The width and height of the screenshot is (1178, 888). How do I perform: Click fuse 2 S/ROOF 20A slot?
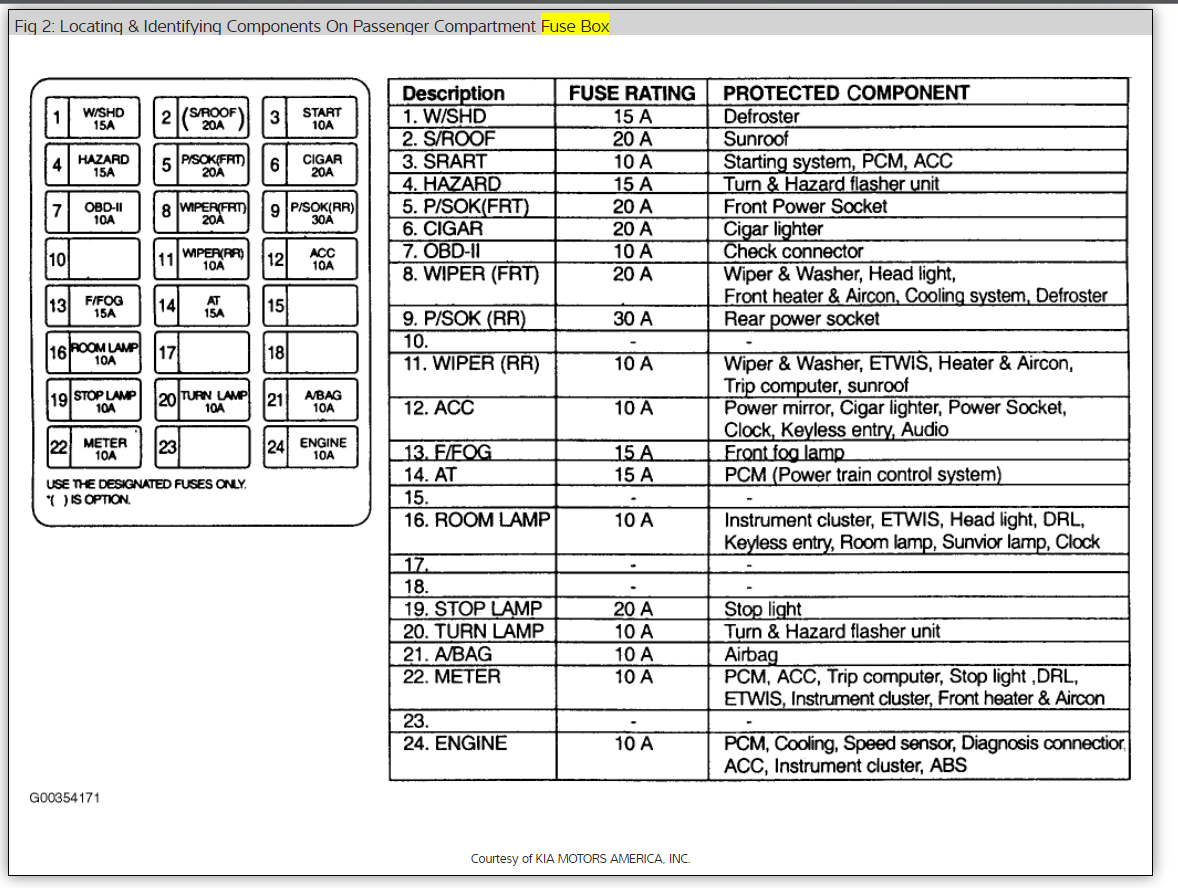click(201, 118)
